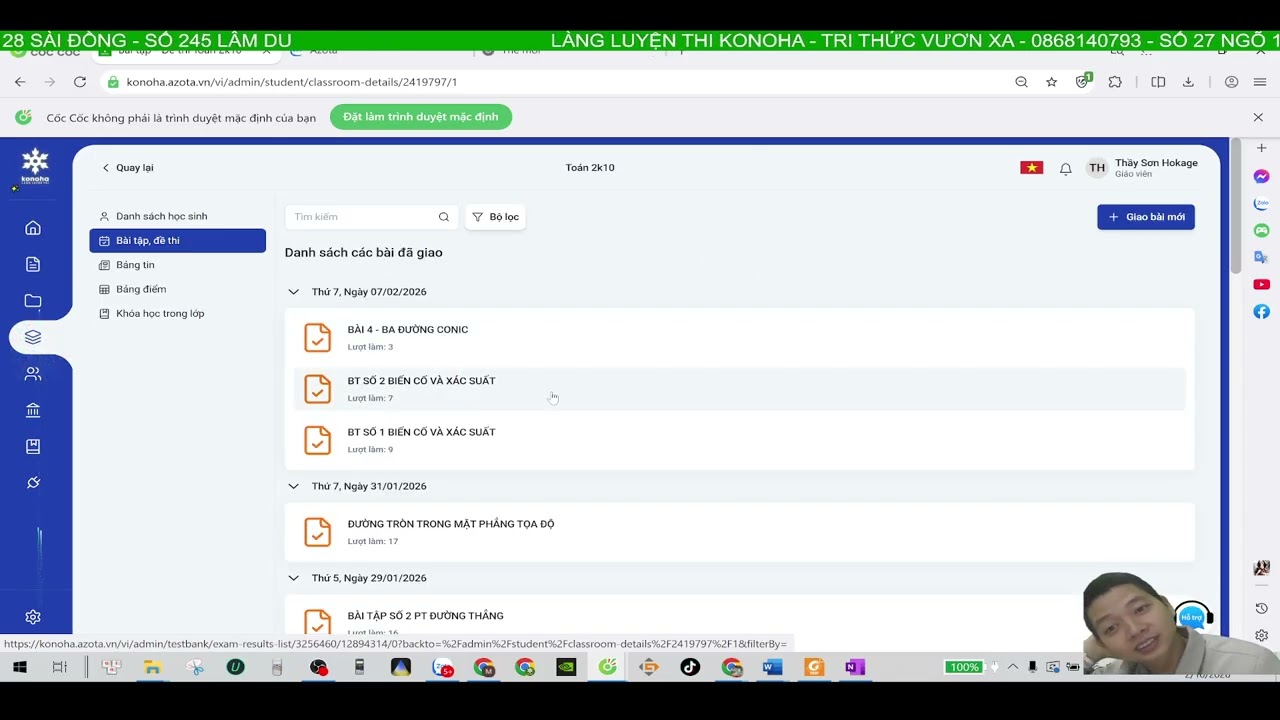Open BT SỐ 2 BIẾN CỐ VÀ XÁC SUẤT
This screenshot has width=1280, height=720.
coord(740,389)
